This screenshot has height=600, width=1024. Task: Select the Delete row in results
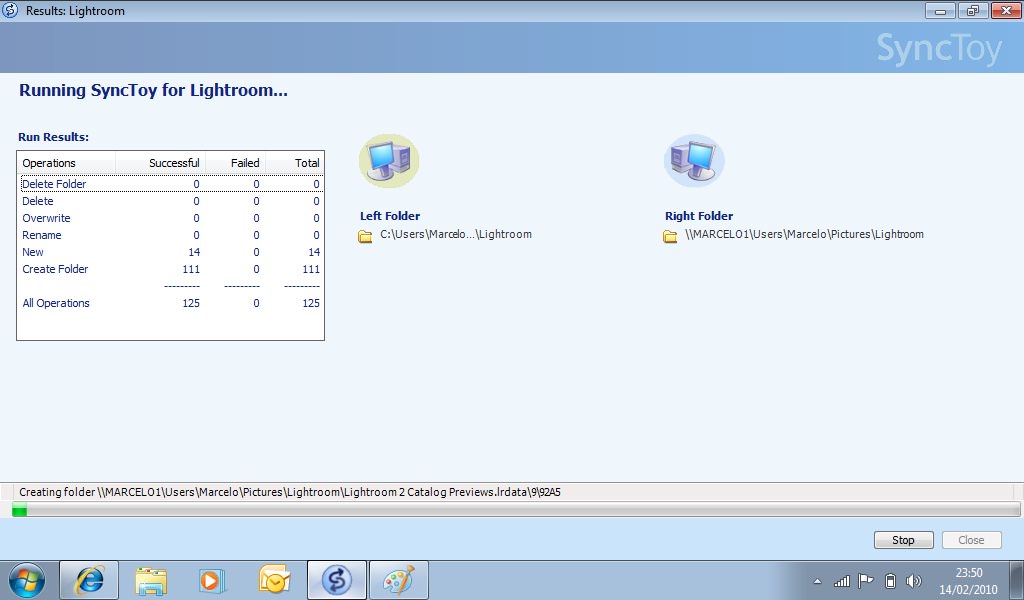pyautogui.click(x=171, y=201)
